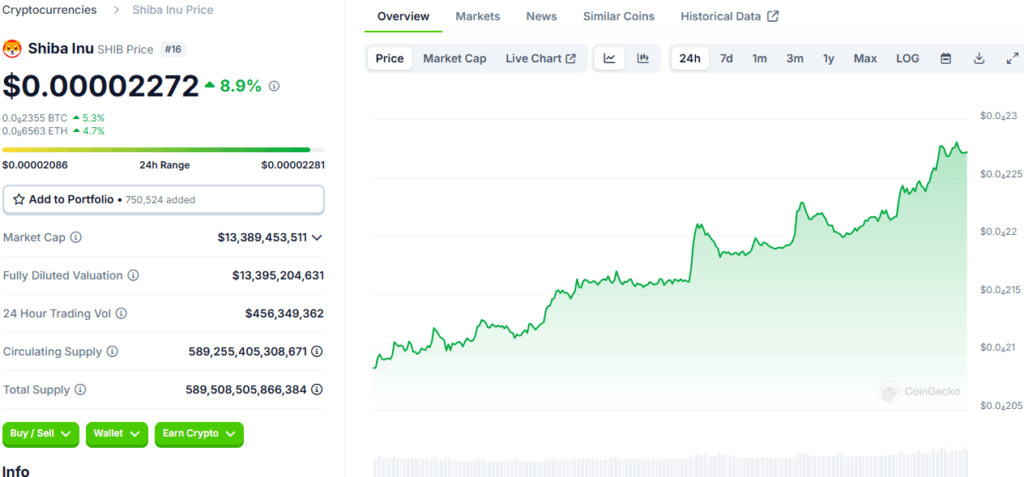Image resolution: width=1024 pixels, height=477 pixels.
Task: Switch to the Similar Coins tab
Action: click(618, 16)
